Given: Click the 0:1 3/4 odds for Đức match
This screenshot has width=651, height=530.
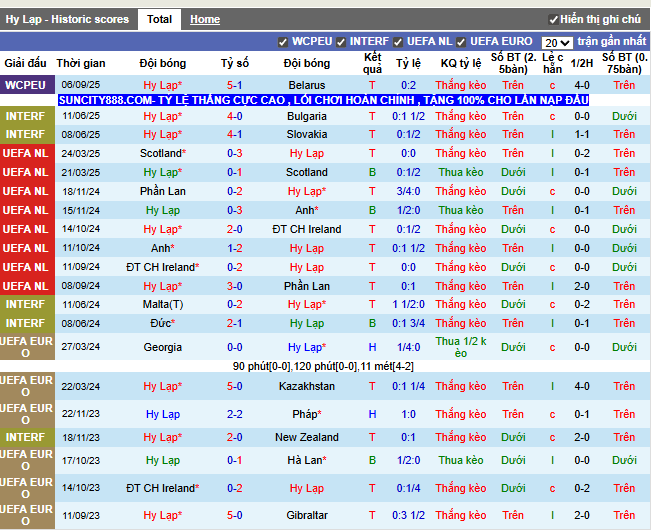Looking at the screenshot, I should click(x=408, y=323).
